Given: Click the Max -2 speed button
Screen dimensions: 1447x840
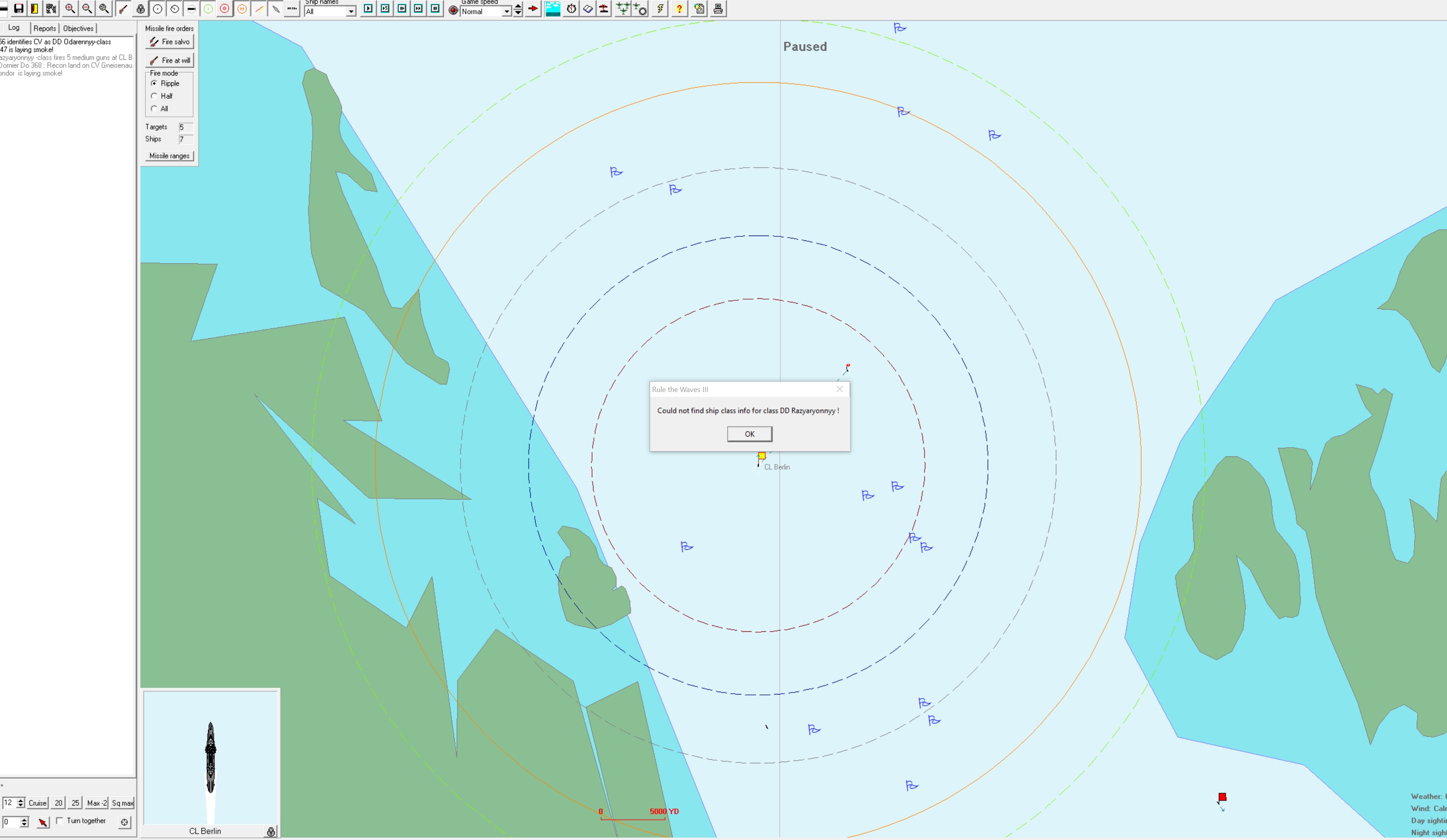Looking at the screenshot, I should [x=97, y=803].
